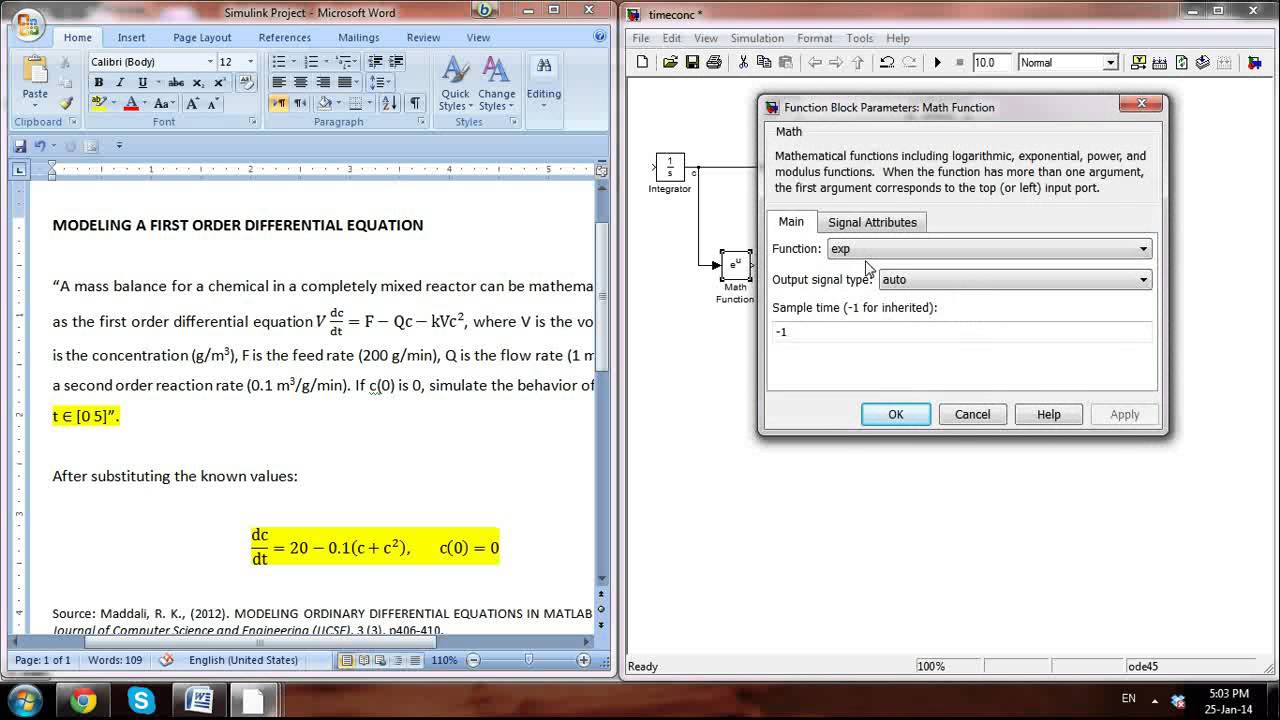Toggle Show/Hide paragraph marks in Word
This screenshot has width=1280, height=720.
click(x=415, y=104)
